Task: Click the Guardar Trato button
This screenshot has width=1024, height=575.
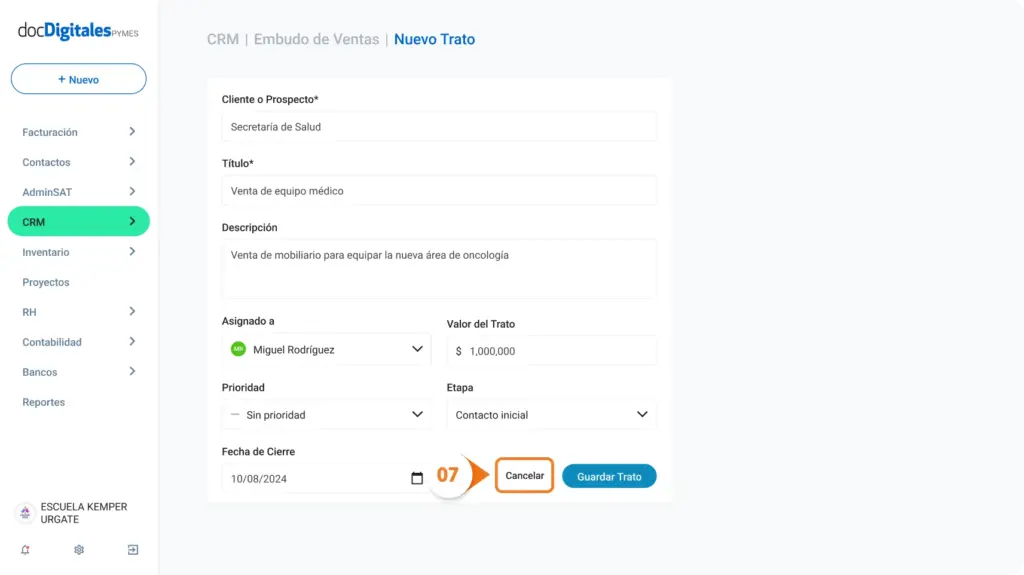Action: [609, 476]
